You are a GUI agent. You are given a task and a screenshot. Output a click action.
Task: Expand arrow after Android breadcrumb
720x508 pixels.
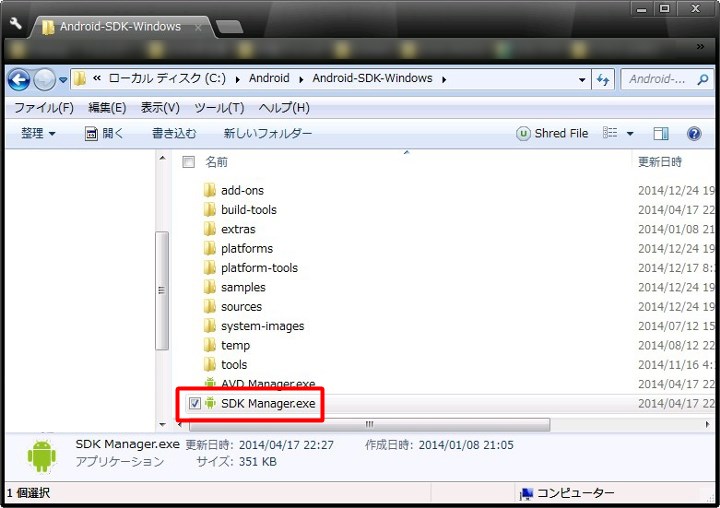301,79
